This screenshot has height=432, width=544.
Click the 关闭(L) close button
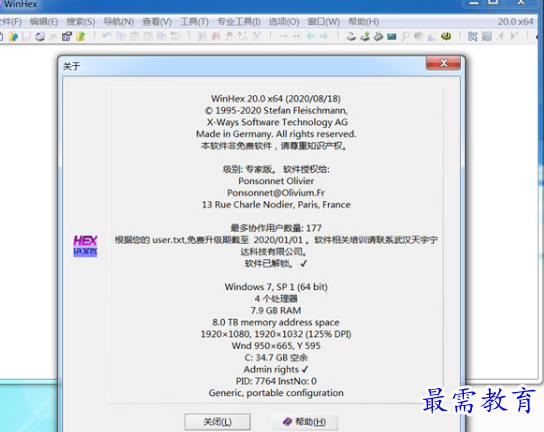(218, 422)
